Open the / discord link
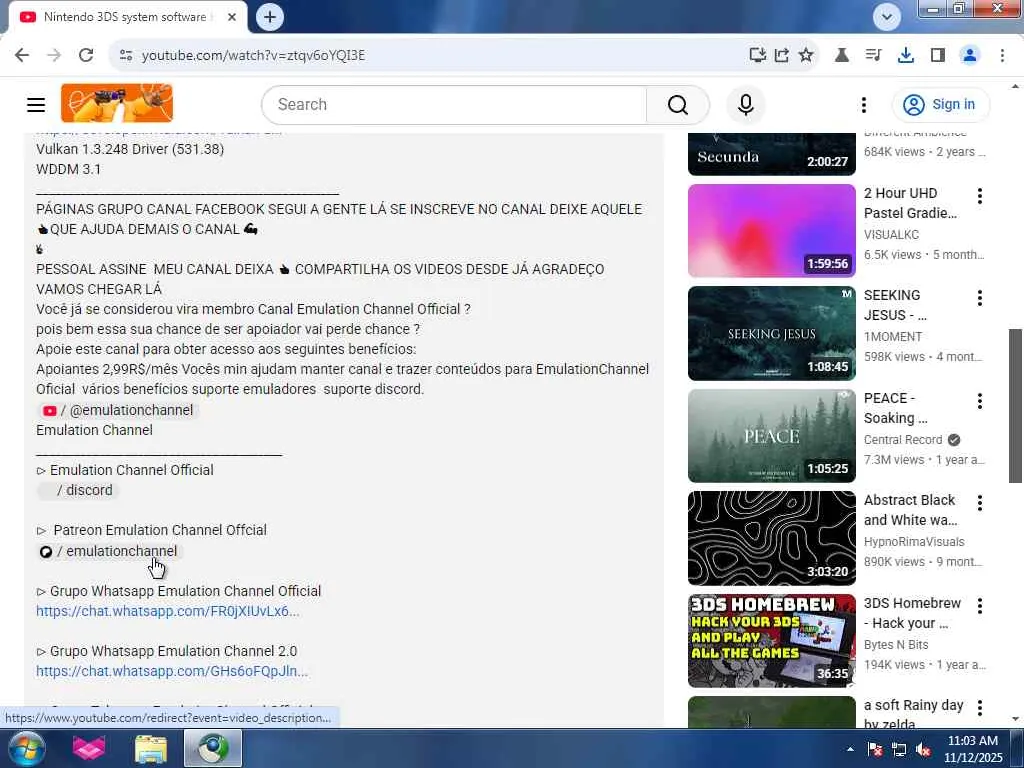This screenshot has height=768, width=1024. click(78, 490)
